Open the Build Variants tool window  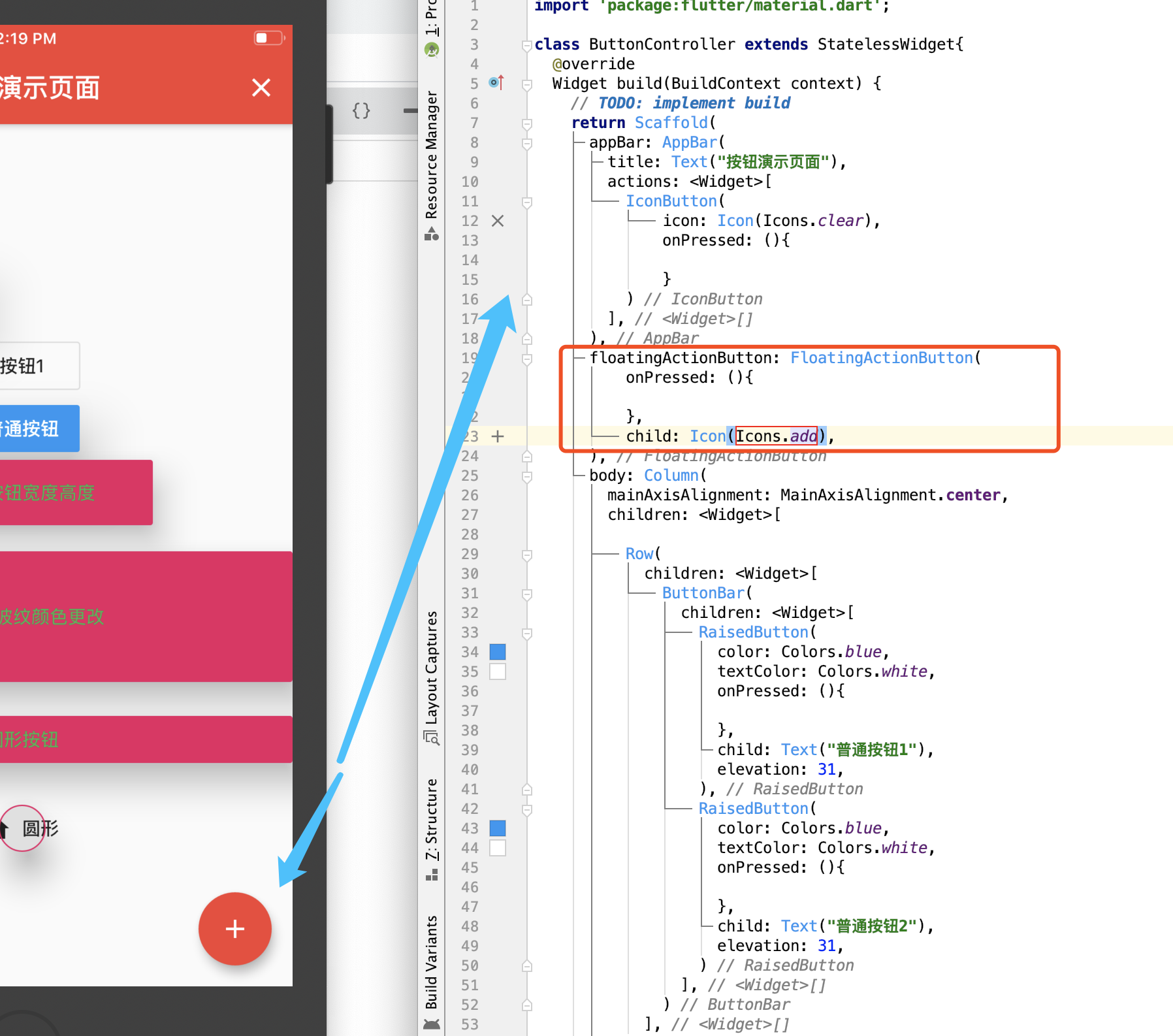(x=432, y=971)
